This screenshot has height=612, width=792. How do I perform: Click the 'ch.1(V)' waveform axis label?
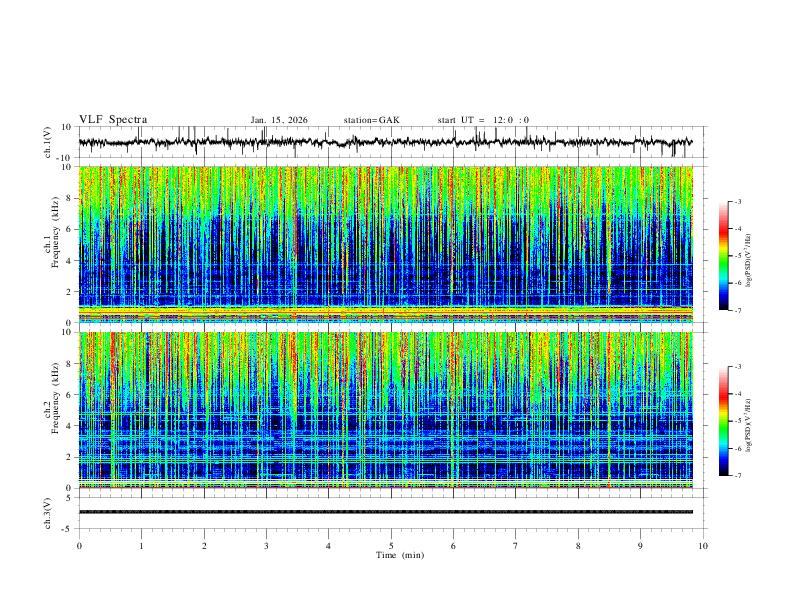pos(48,142)
